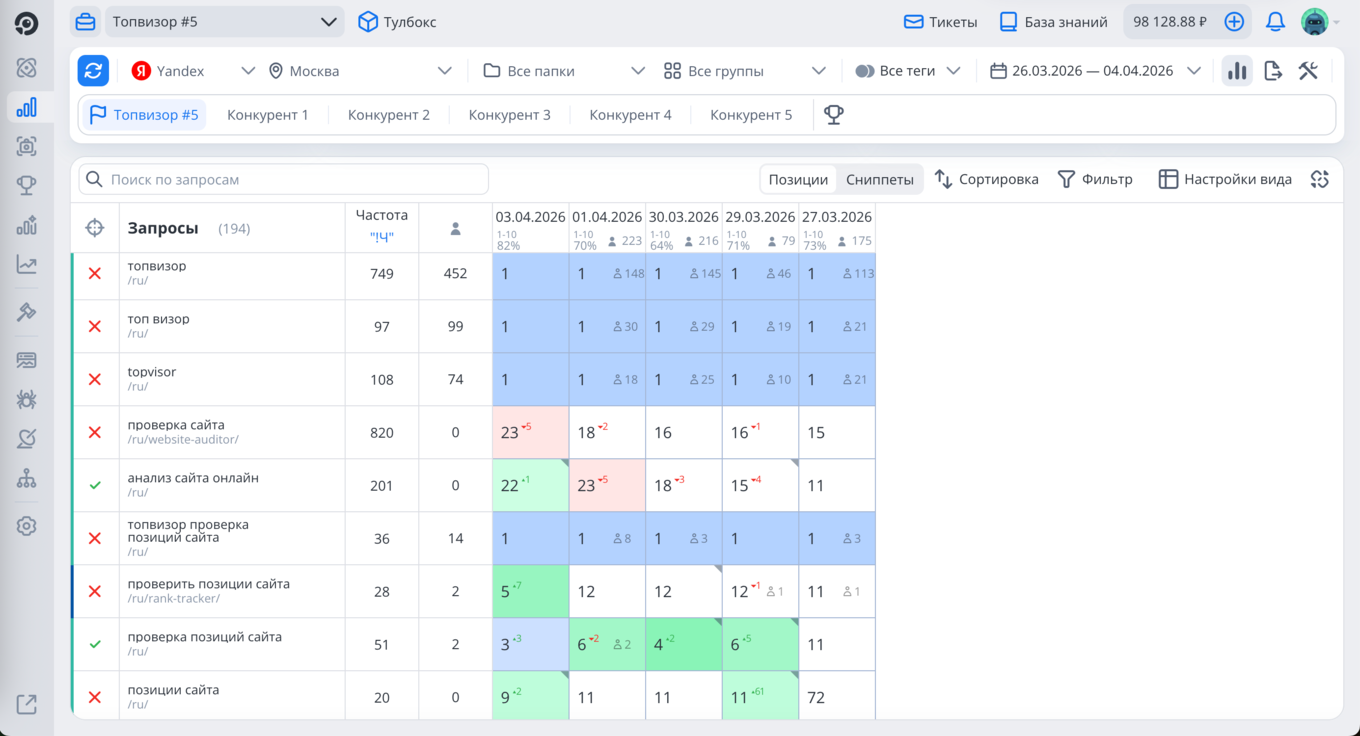Open the Москва region dropdown
1360x736 pixels.
point(360,71)
